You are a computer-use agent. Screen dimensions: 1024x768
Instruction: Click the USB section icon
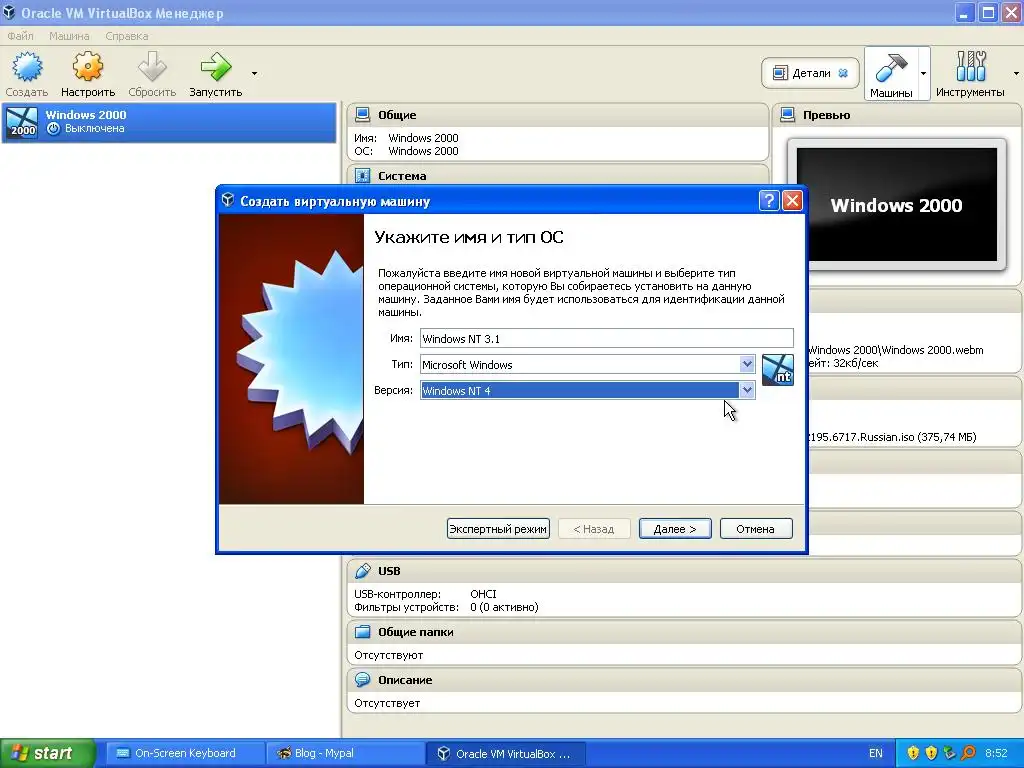[x=362, y=571]
